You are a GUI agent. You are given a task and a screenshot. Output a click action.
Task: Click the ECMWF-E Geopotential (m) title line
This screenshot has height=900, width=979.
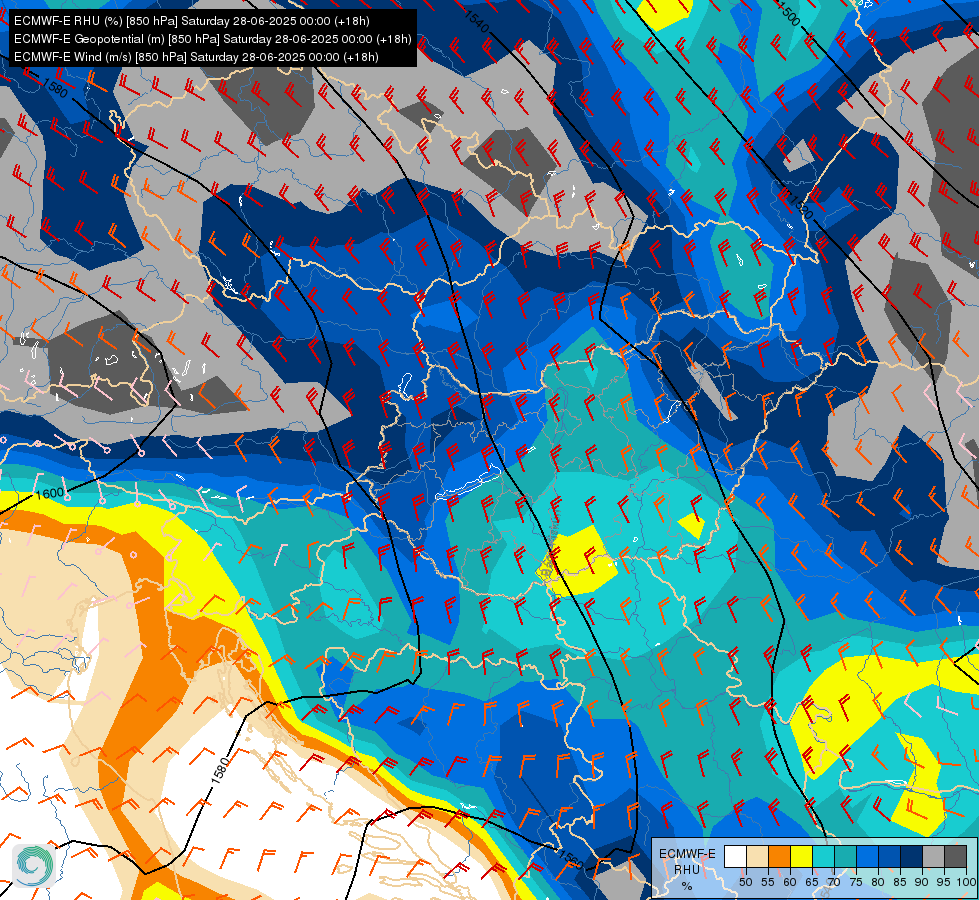(213, 39)
